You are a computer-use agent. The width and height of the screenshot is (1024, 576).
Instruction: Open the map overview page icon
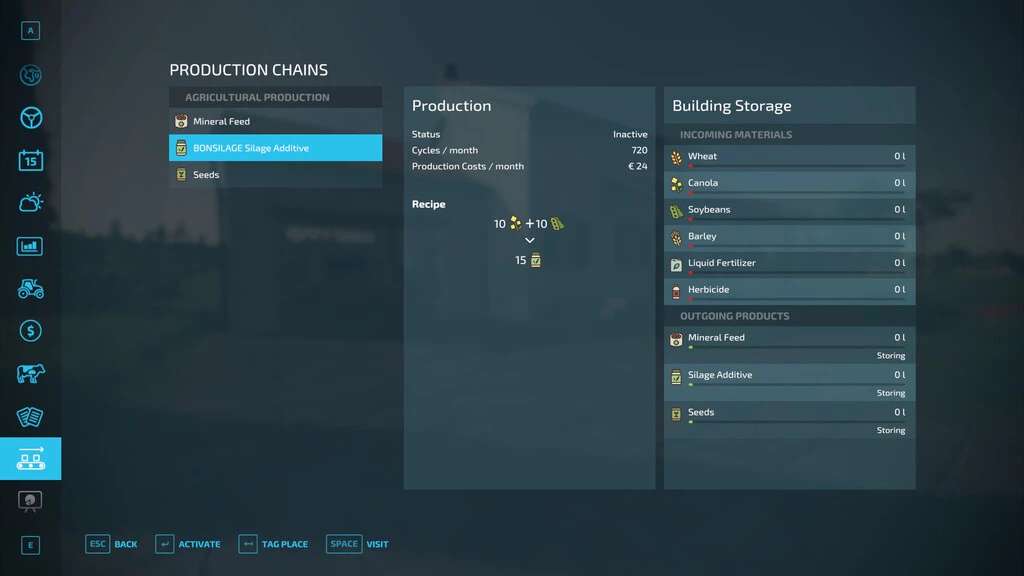30,75
